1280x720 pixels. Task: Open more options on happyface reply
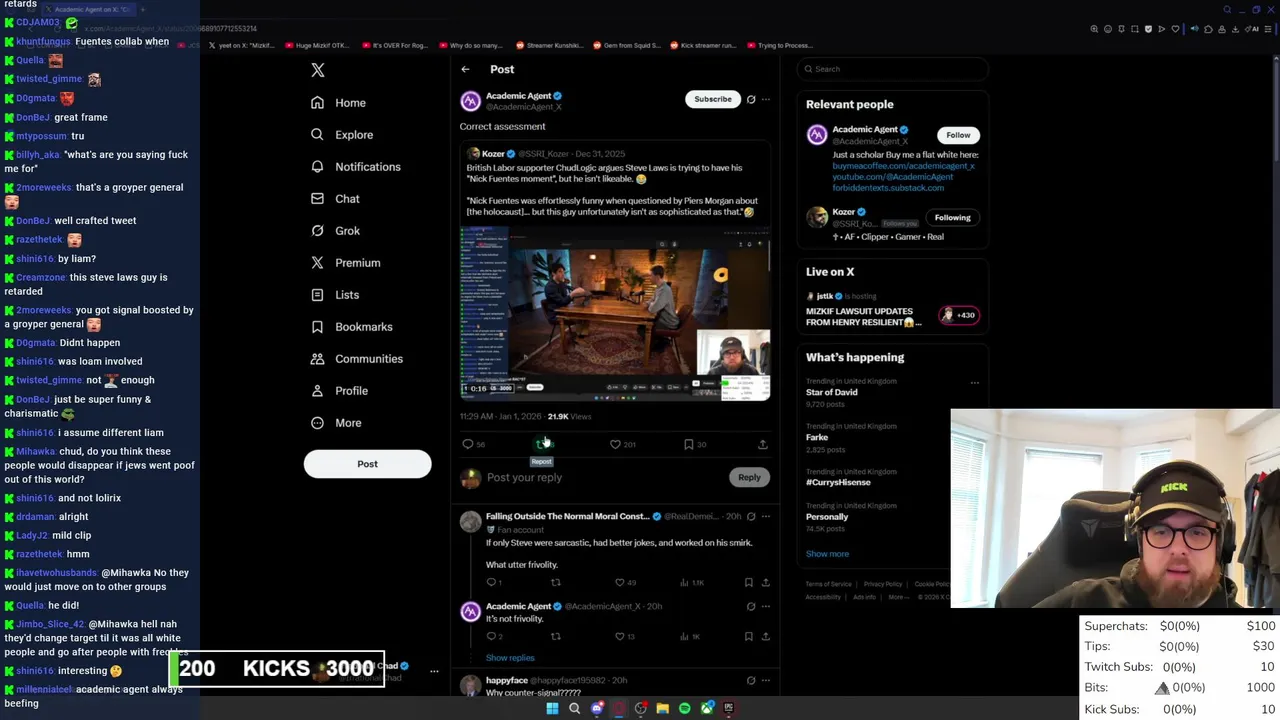[x=766, y=681]
